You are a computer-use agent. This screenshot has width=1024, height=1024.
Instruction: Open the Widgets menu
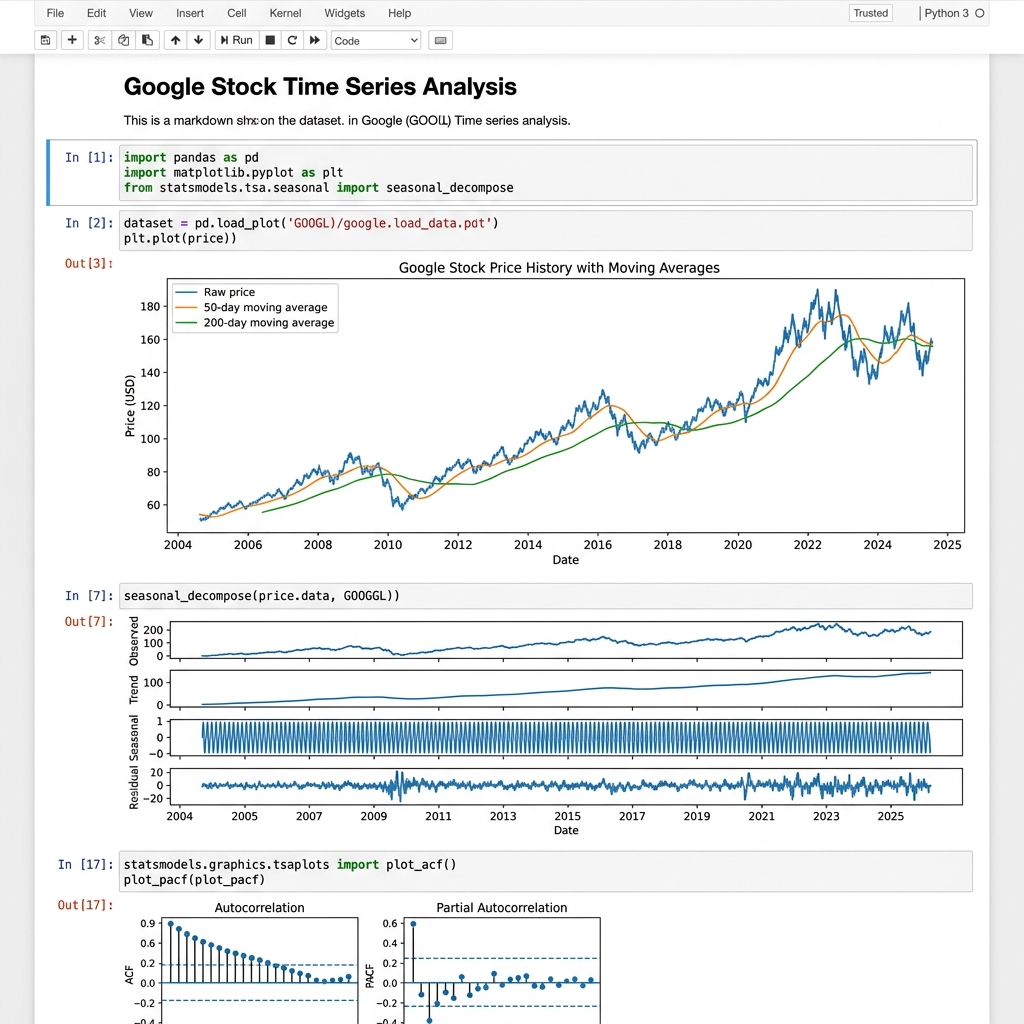click(344, 13)
